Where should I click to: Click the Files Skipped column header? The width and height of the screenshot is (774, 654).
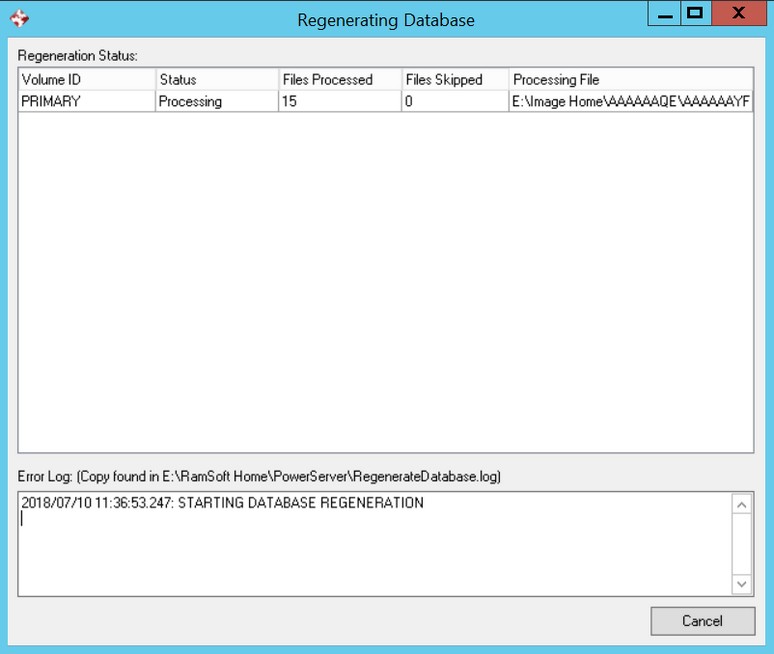455,79
